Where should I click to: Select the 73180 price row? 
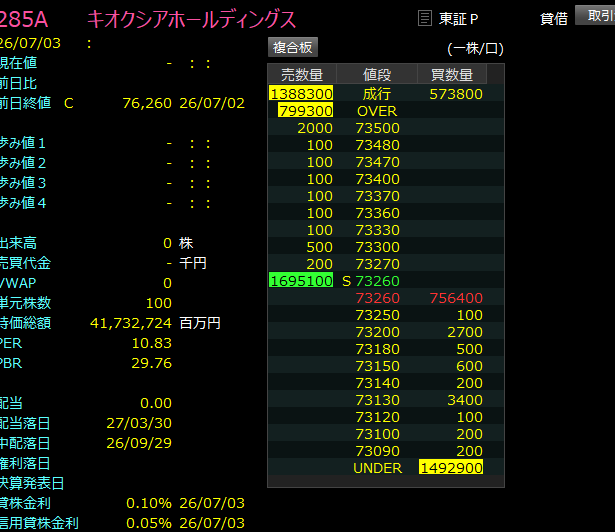(386, 349)
